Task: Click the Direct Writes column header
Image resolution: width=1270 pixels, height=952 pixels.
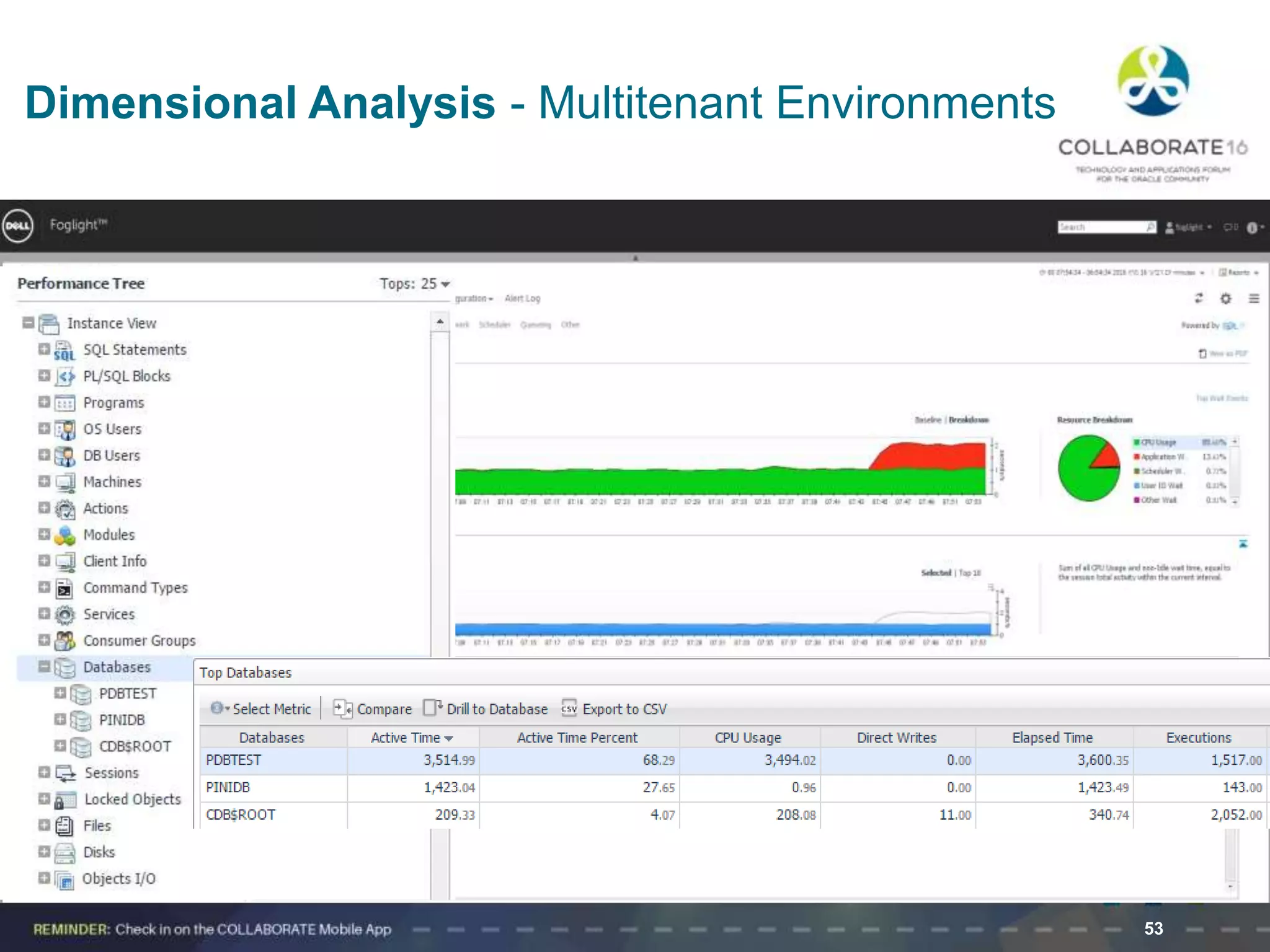Action: [897, 738]
